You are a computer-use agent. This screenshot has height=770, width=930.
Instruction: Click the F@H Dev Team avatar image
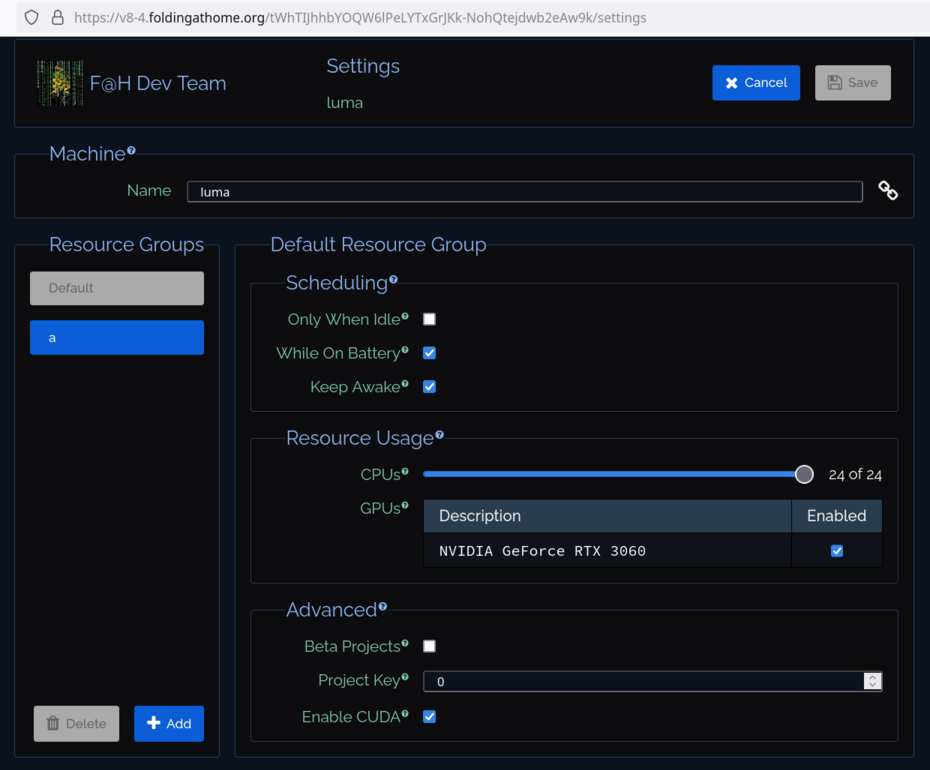coord(60,83)
